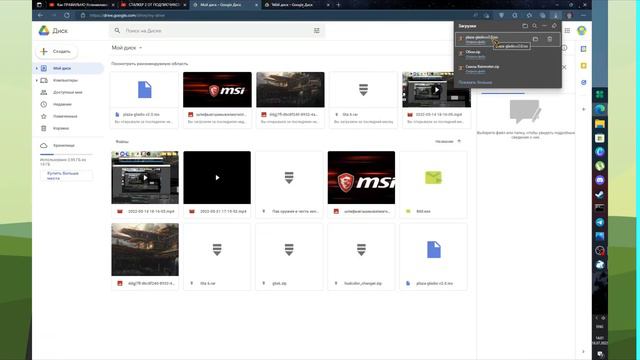Focus the Поиск на Диске search field

click(x=216, y=31)
